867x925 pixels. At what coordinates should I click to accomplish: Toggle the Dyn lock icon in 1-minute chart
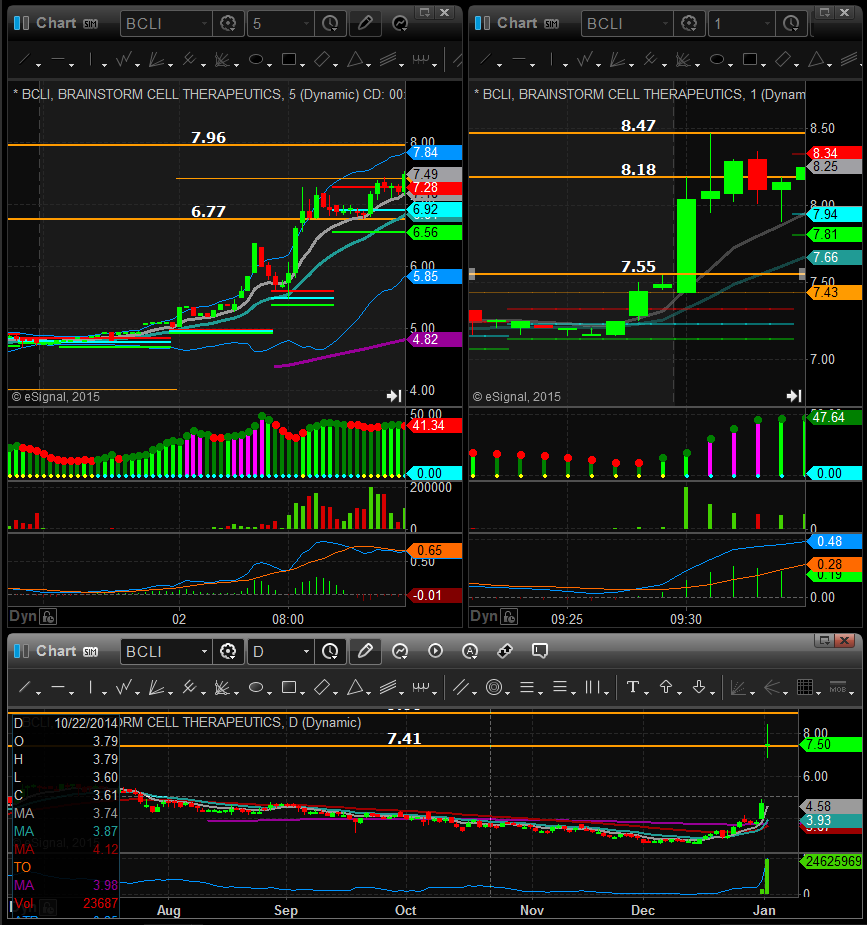pos(510,617)
